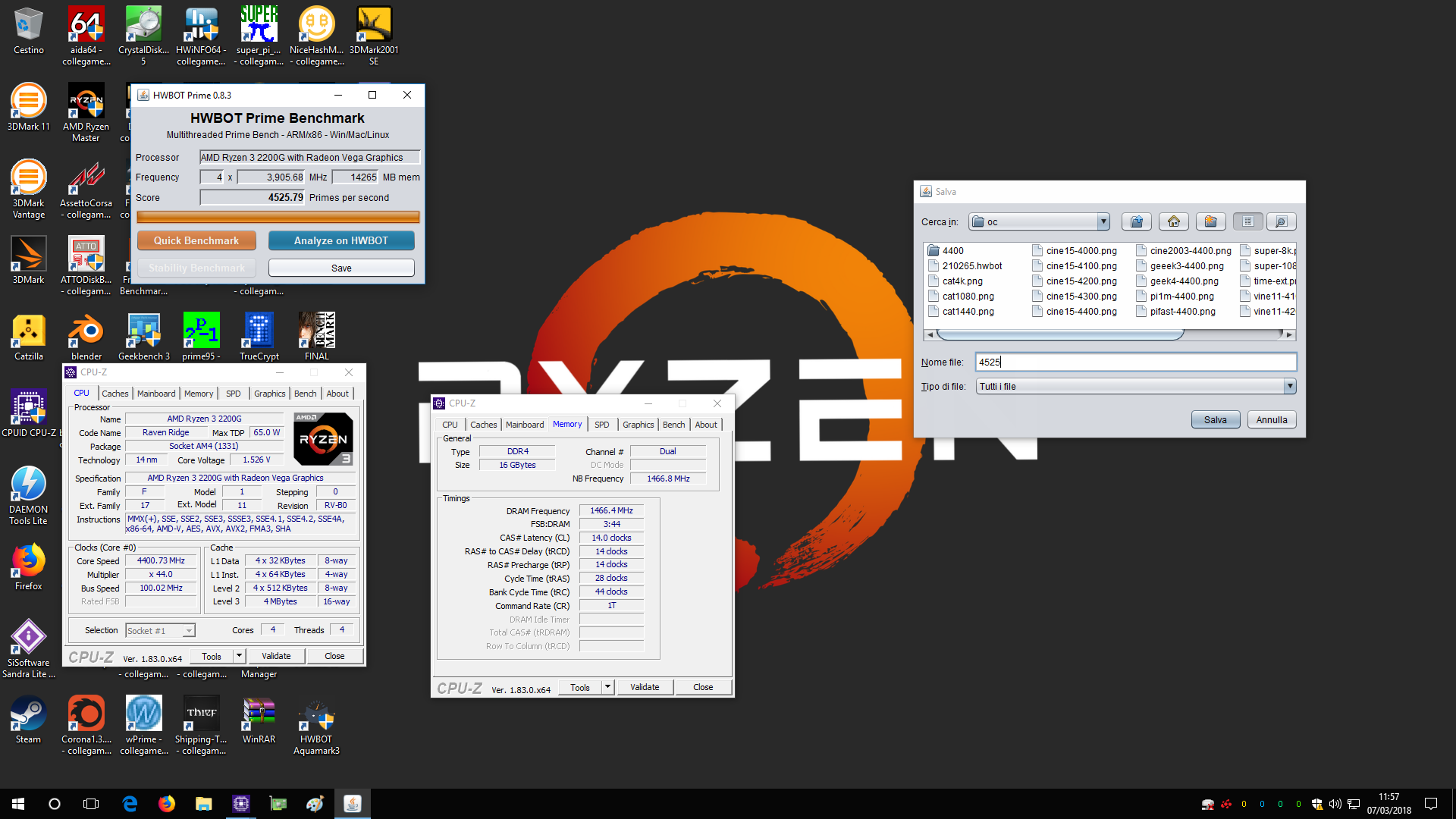
Task: Click the file list scroll left arrow
Action: (930, 334)
